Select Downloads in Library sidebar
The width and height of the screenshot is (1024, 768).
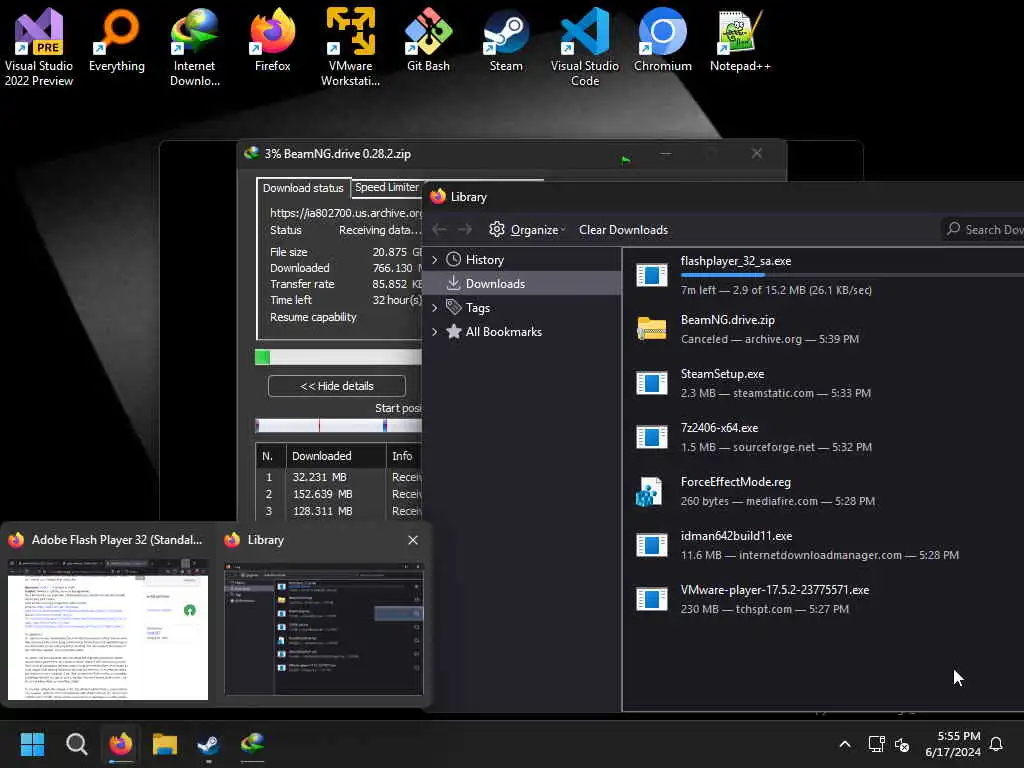522,283
